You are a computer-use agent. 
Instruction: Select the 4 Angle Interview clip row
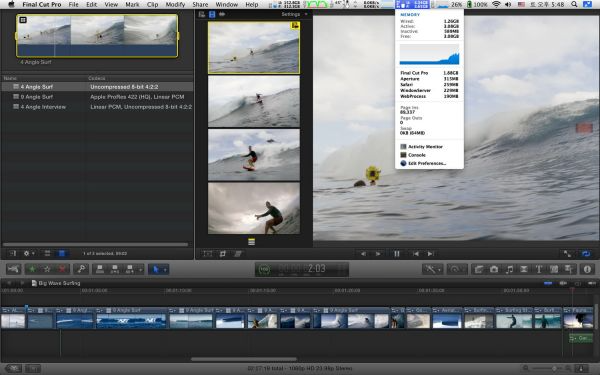[97, 107]
